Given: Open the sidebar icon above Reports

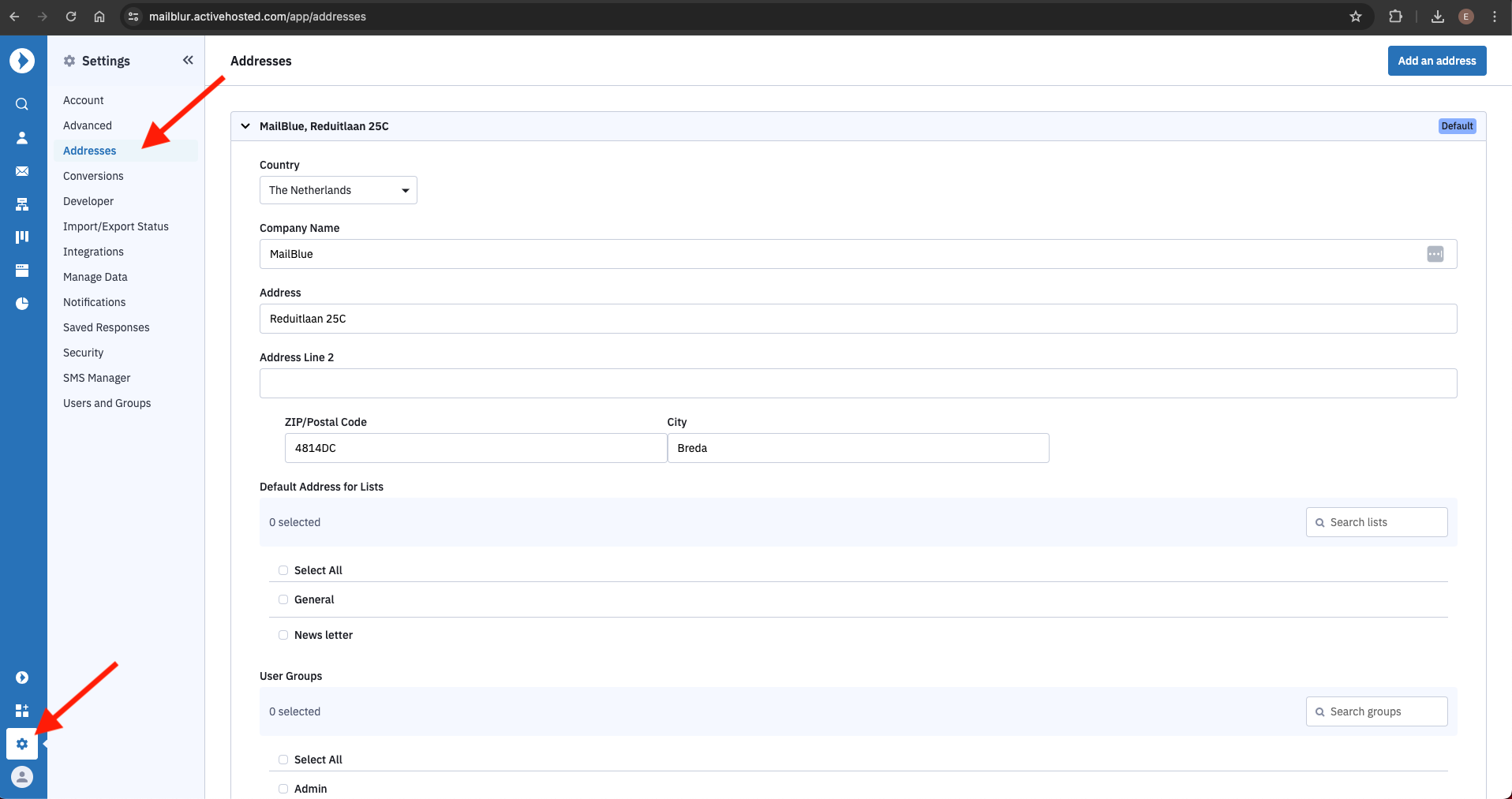Looking at the screenshot, I should click(x=22, y=271).
